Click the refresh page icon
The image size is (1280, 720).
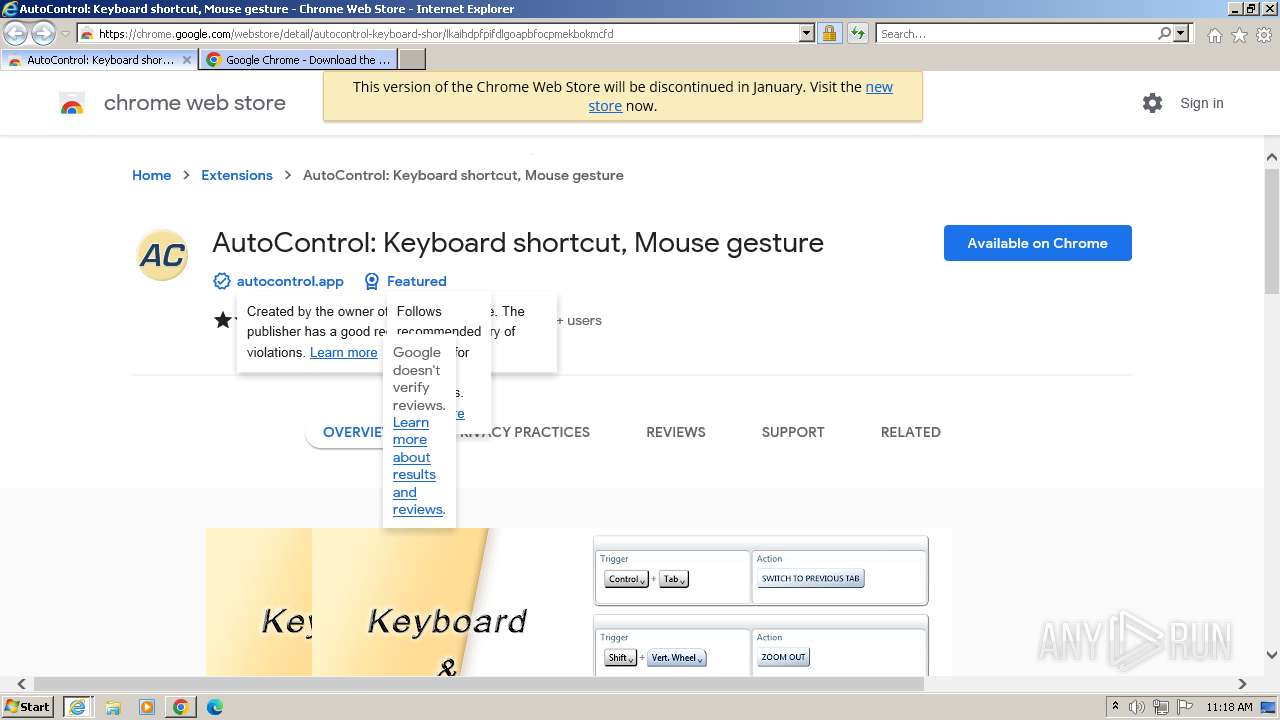(x=857, y=33)
